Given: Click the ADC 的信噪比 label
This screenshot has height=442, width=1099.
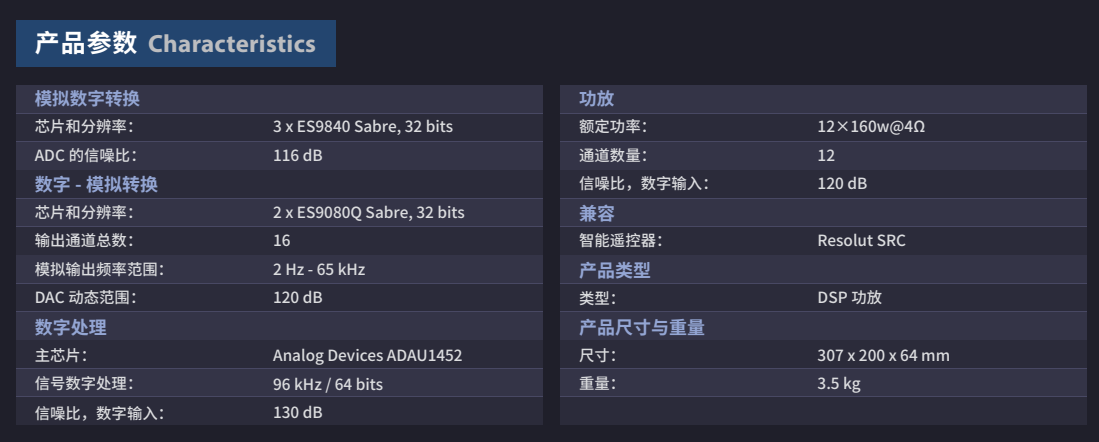Looking at the screenshot, I should click(85, 156).
